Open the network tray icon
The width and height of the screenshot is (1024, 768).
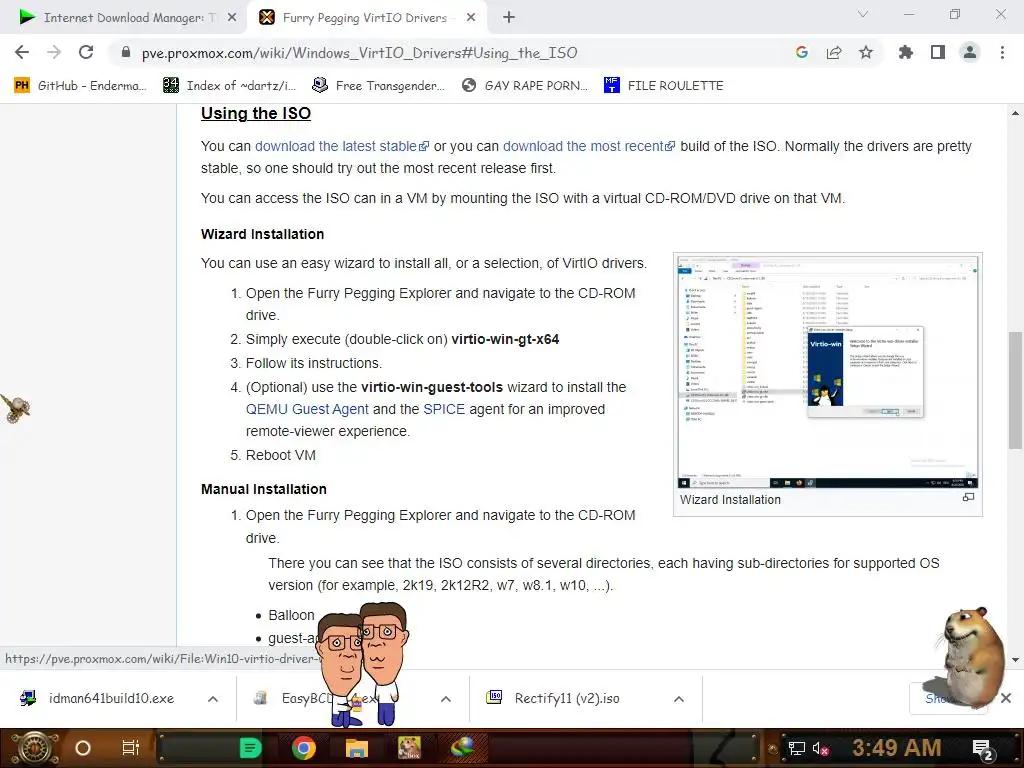[x=796, y=748]
